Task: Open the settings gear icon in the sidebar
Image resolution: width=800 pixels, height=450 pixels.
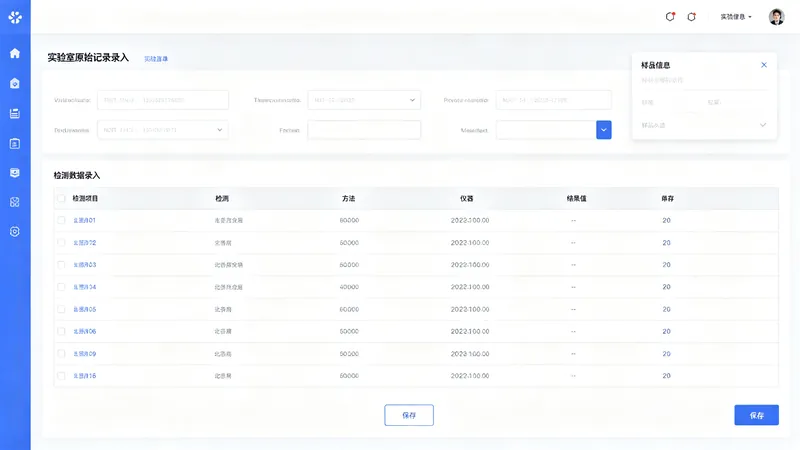Action: (15, 232)
